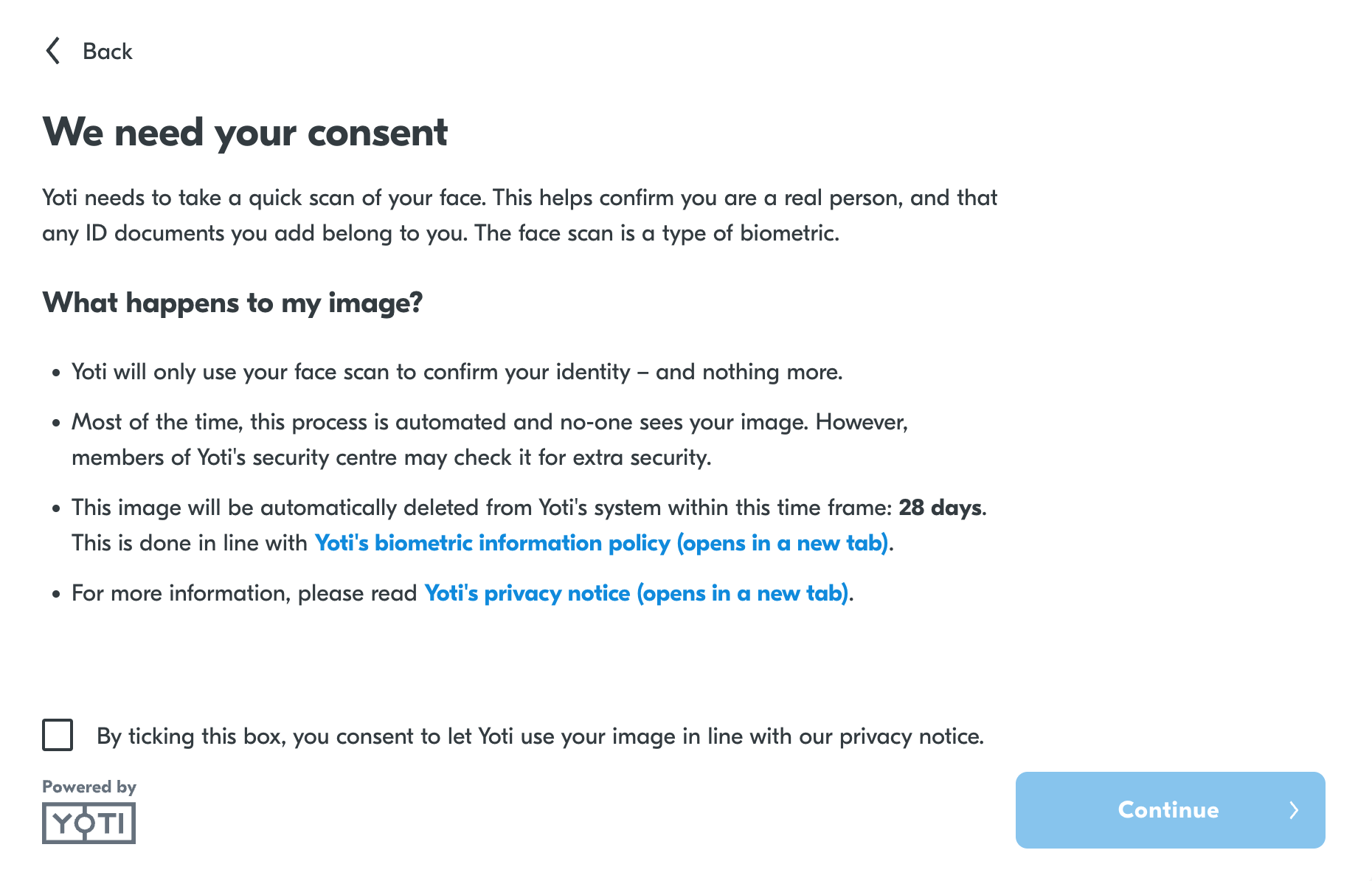The height and width of the screenshot is (881, 1372).
Task: Click the bold "28 days" text
Action: (x=940, y=508)
